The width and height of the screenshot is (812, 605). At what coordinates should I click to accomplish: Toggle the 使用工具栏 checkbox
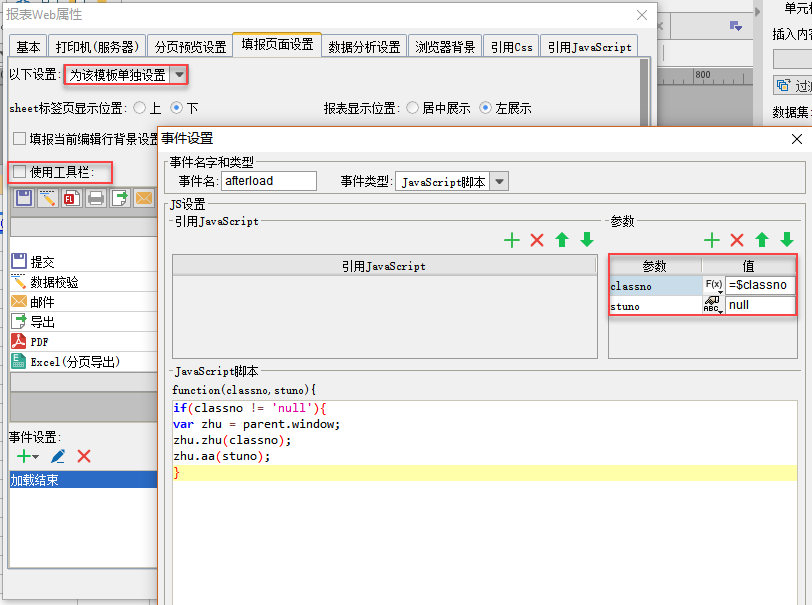(x=19, y=171)
